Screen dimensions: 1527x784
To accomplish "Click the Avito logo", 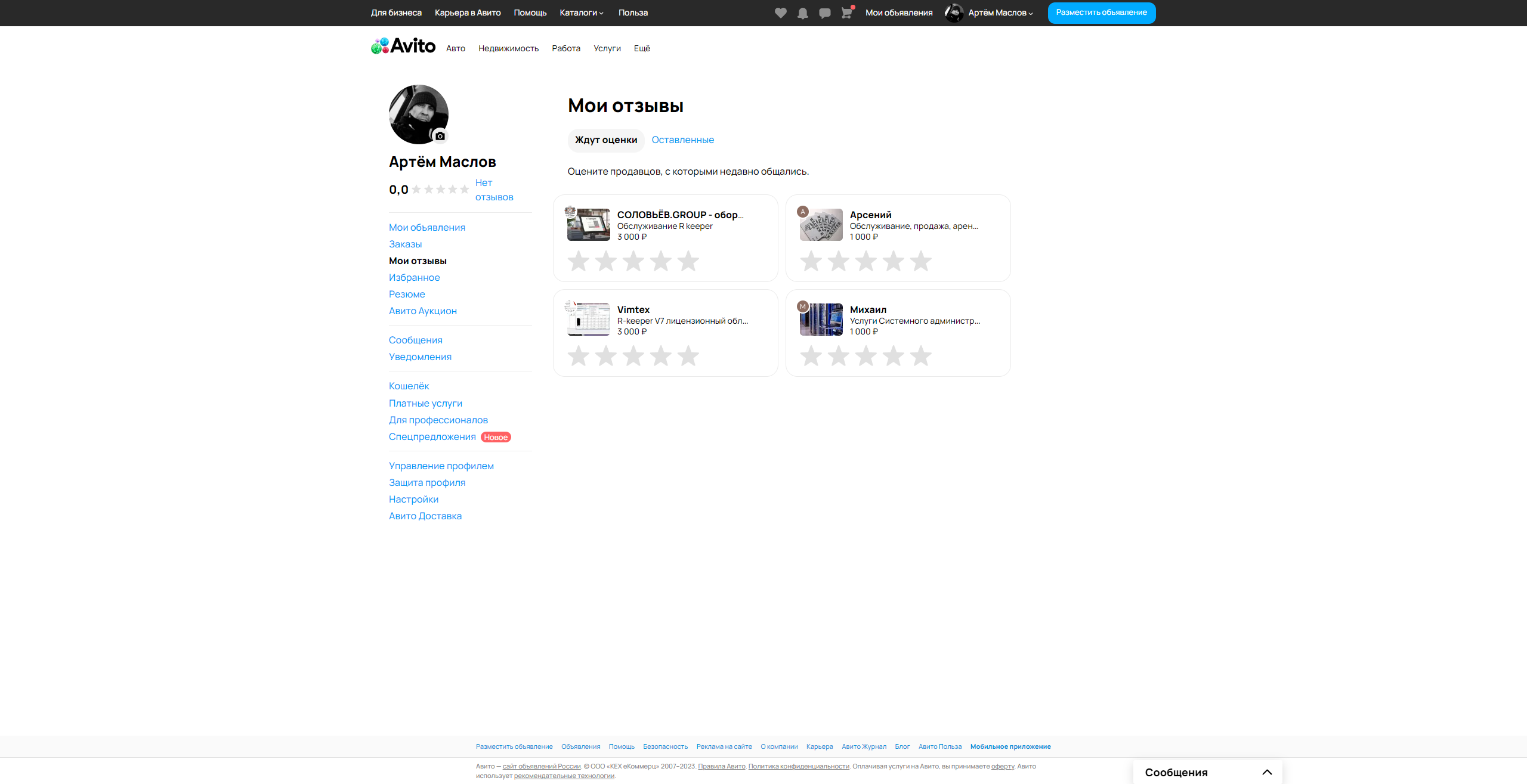I will pyautogui.click(x=403, y=46).
